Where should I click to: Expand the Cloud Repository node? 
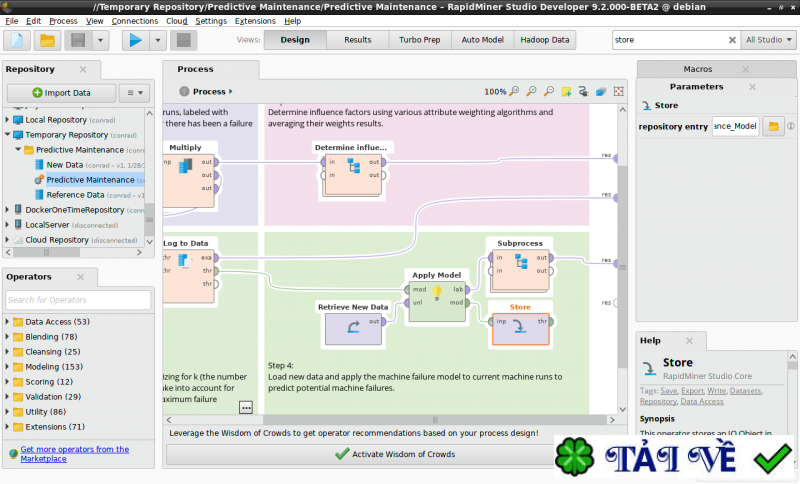pyautogui.click(x=7, y=240)
